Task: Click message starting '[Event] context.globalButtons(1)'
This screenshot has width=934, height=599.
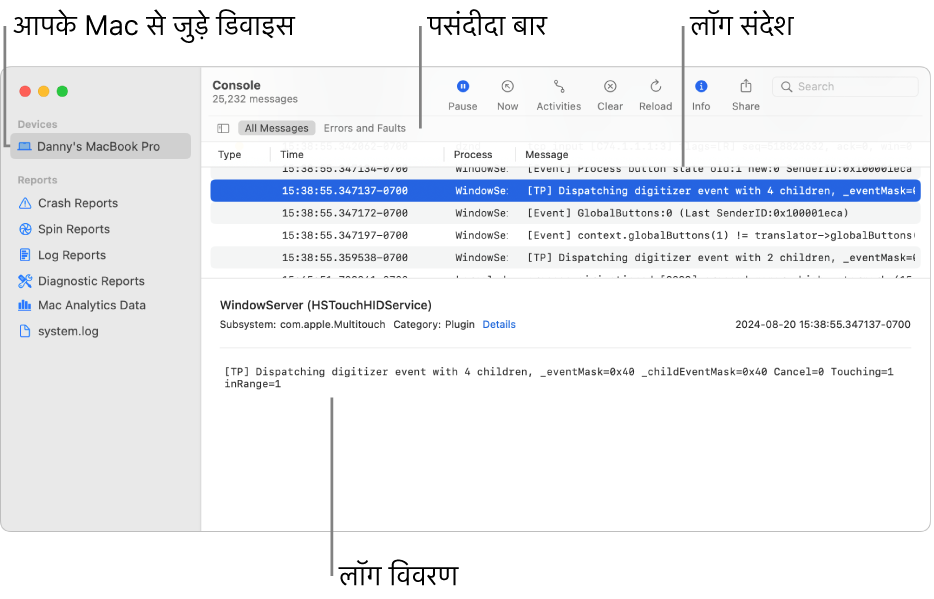Action: pyautogui.click(x=721, y=235)
